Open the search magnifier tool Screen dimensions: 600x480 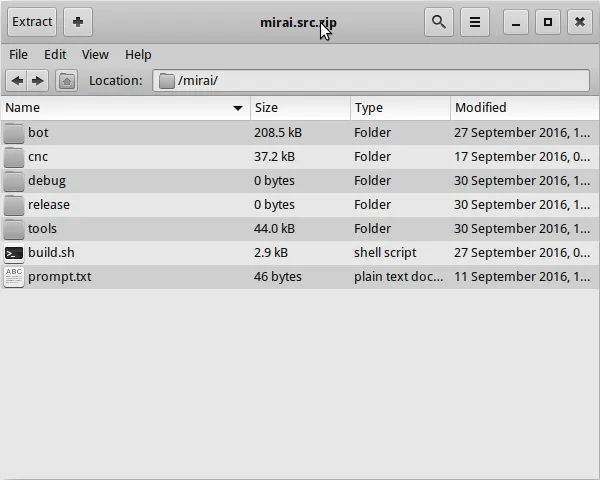pyautogui.click(x=438, y=21)
